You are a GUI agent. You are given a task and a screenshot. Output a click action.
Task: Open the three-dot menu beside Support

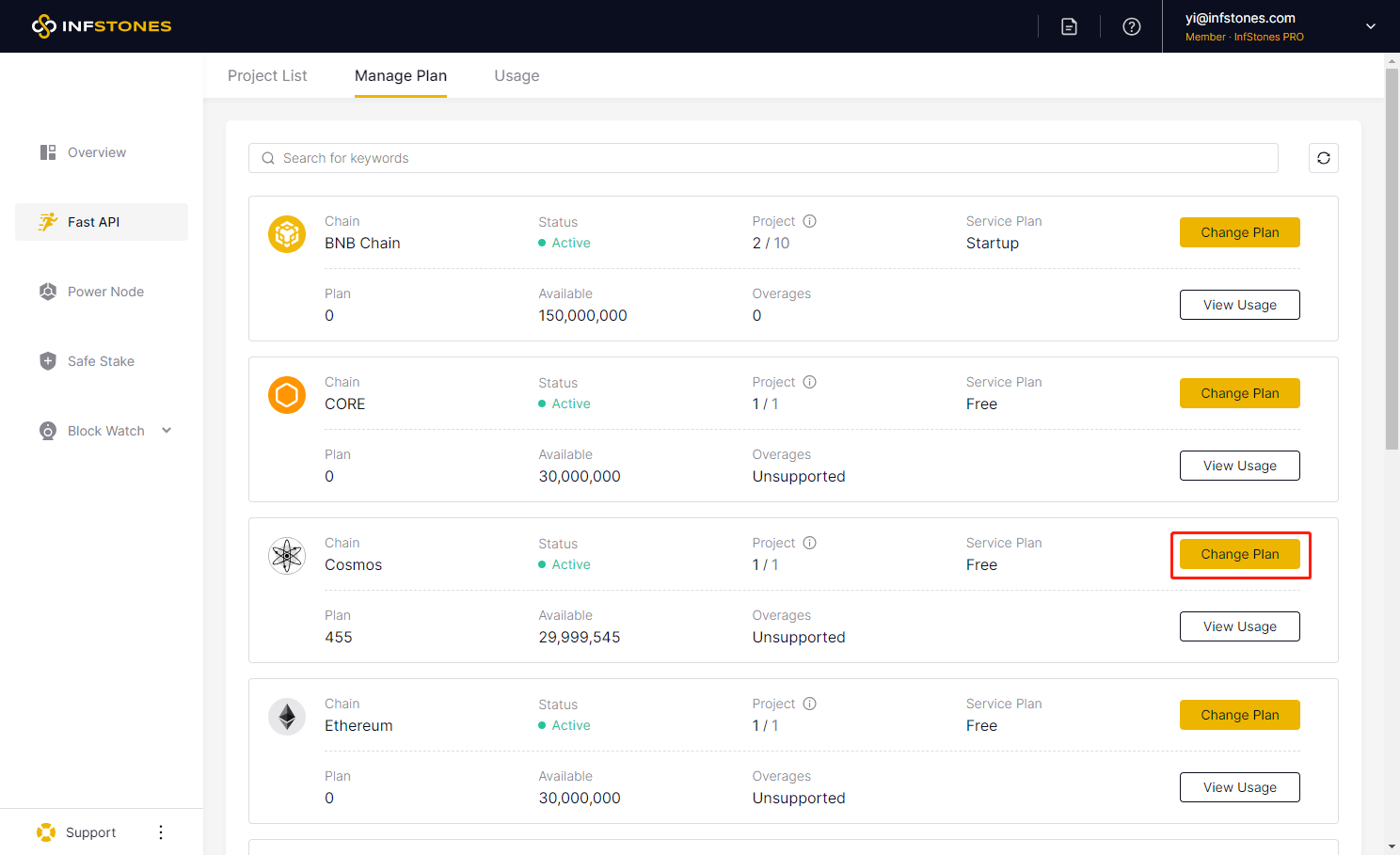pos(161,832)
